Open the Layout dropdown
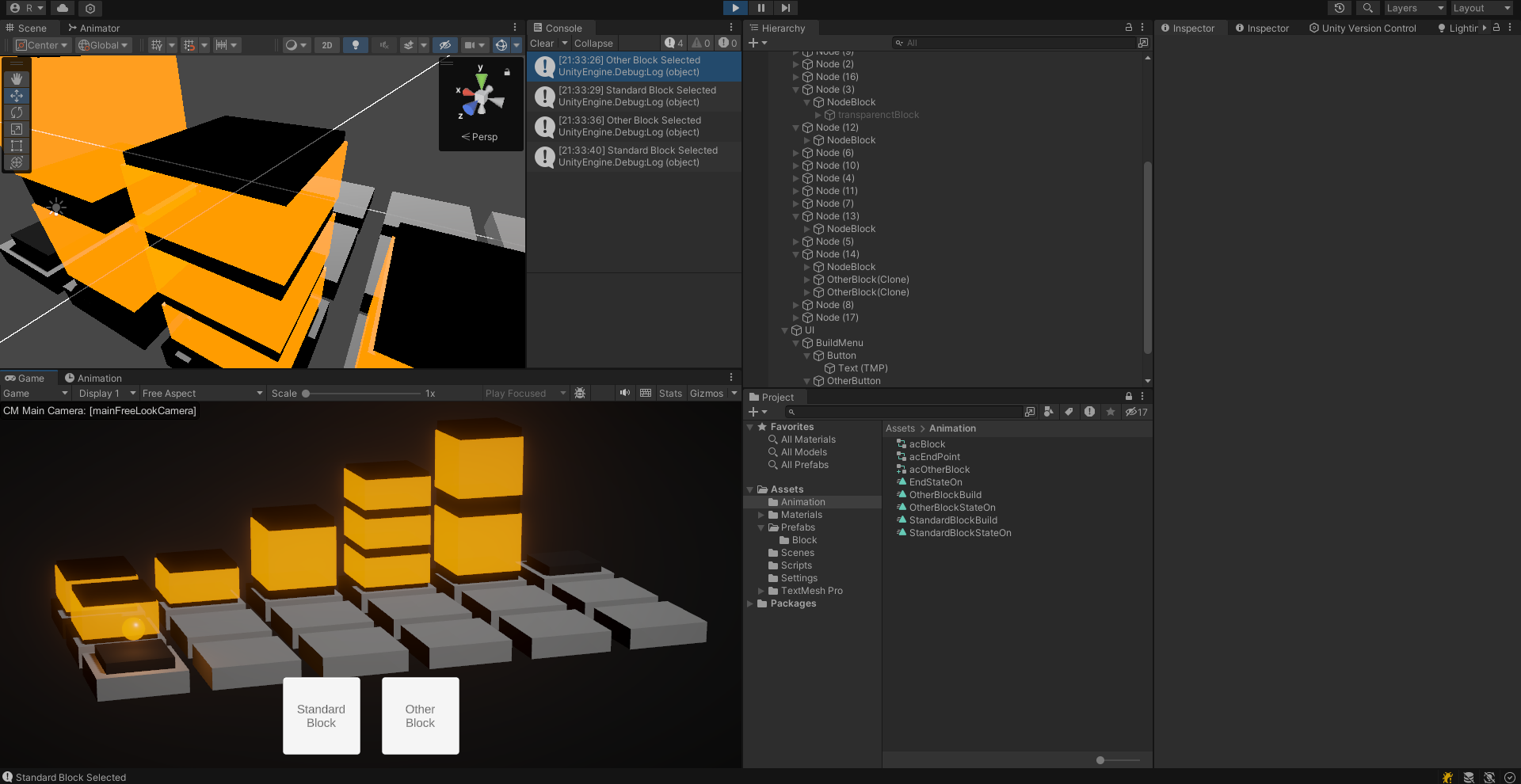 [x=1481, y=8]
